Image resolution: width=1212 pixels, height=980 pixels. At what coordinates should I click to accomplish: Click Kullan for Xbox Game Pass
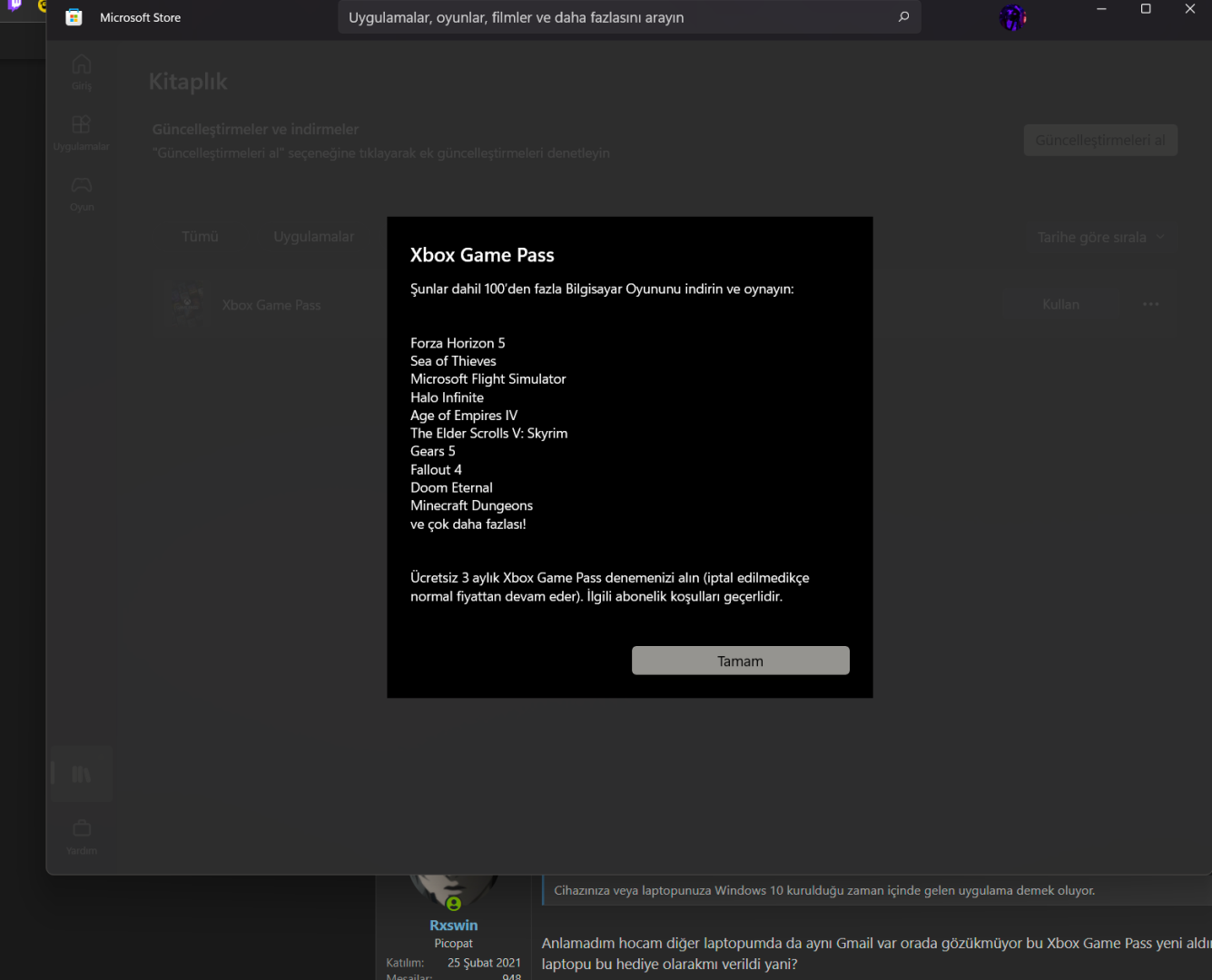1060,305
